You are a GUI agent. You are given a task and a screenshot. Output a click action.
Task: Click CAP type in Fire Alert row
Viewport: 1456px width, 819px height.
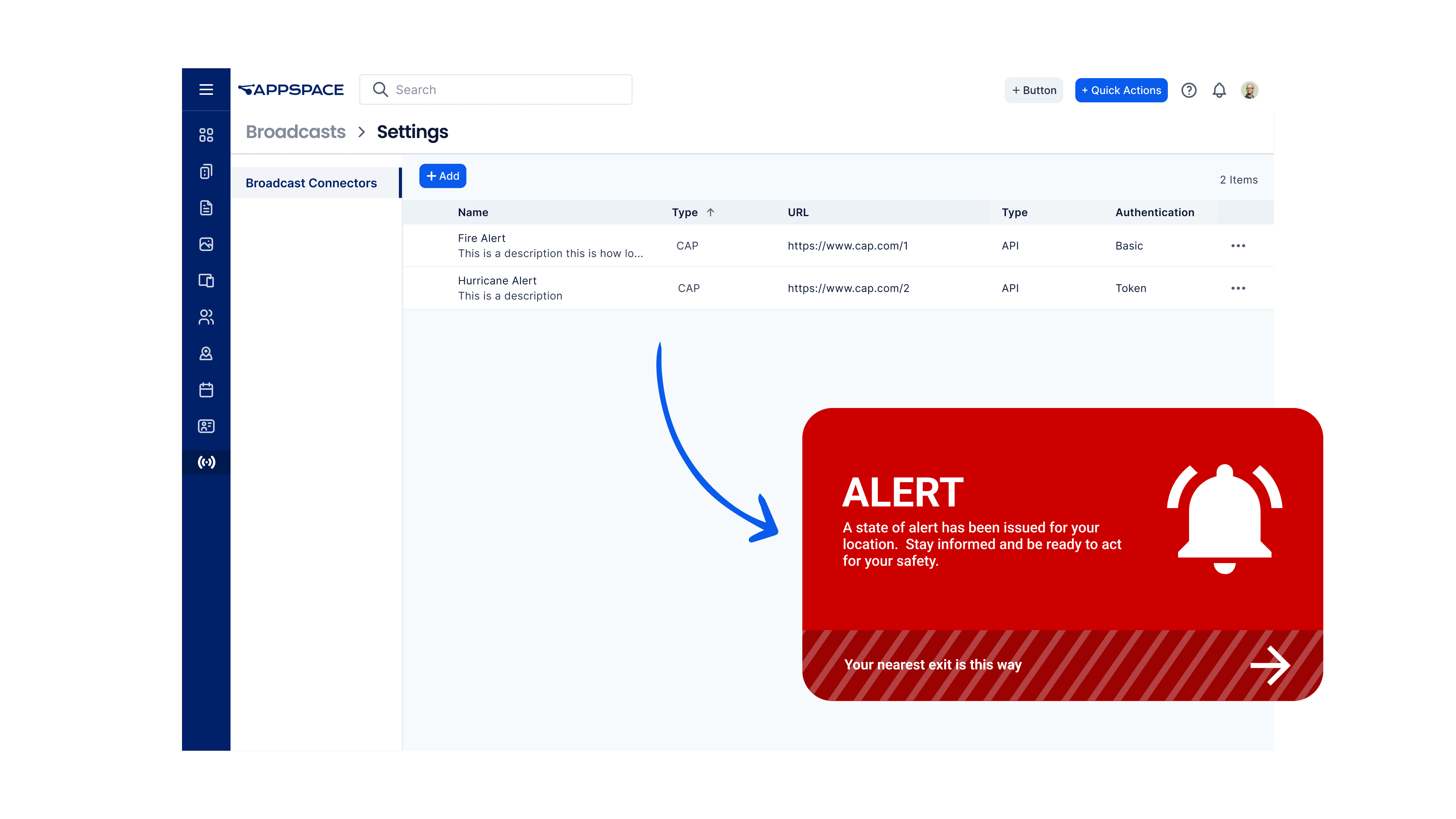687,246
